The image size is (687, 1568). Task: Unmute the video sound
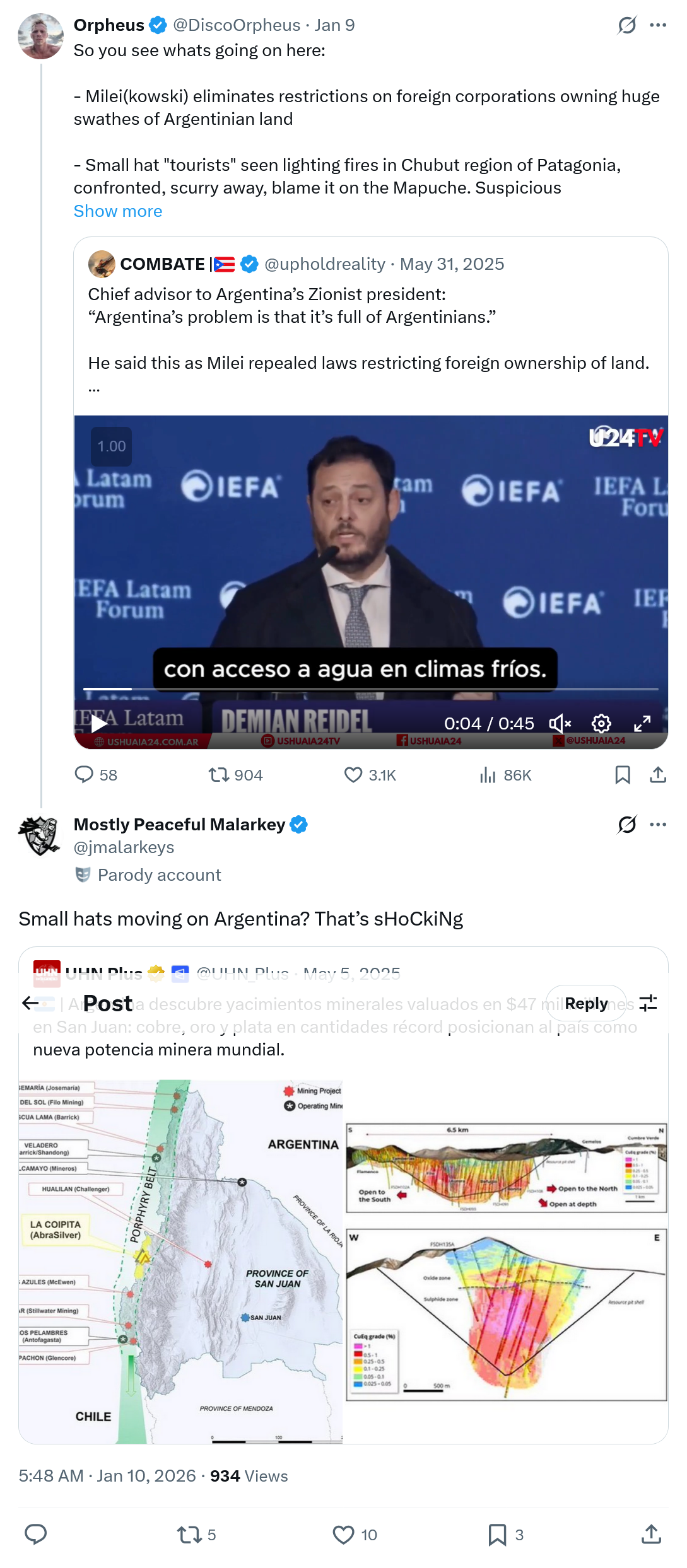(x=560, y=724)
